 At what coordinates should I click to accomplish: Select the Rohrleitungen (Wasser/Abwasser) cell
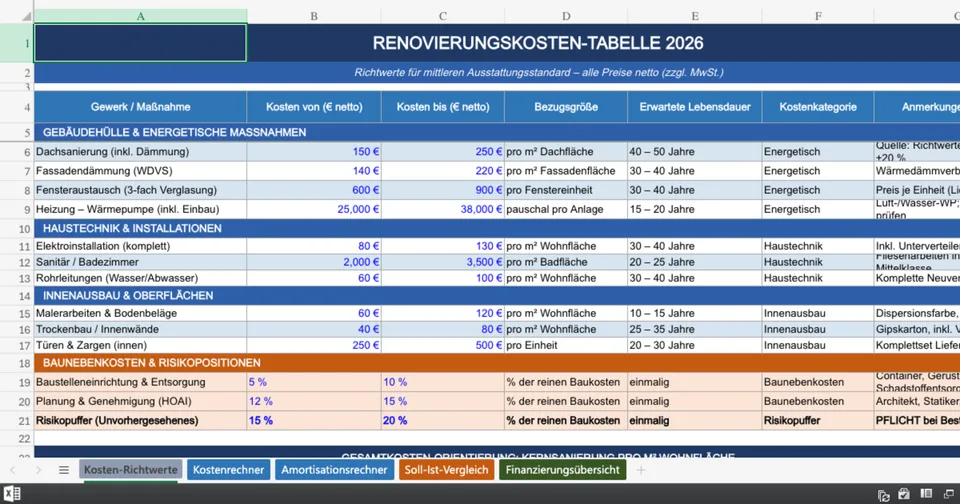[x=140, y=278]
